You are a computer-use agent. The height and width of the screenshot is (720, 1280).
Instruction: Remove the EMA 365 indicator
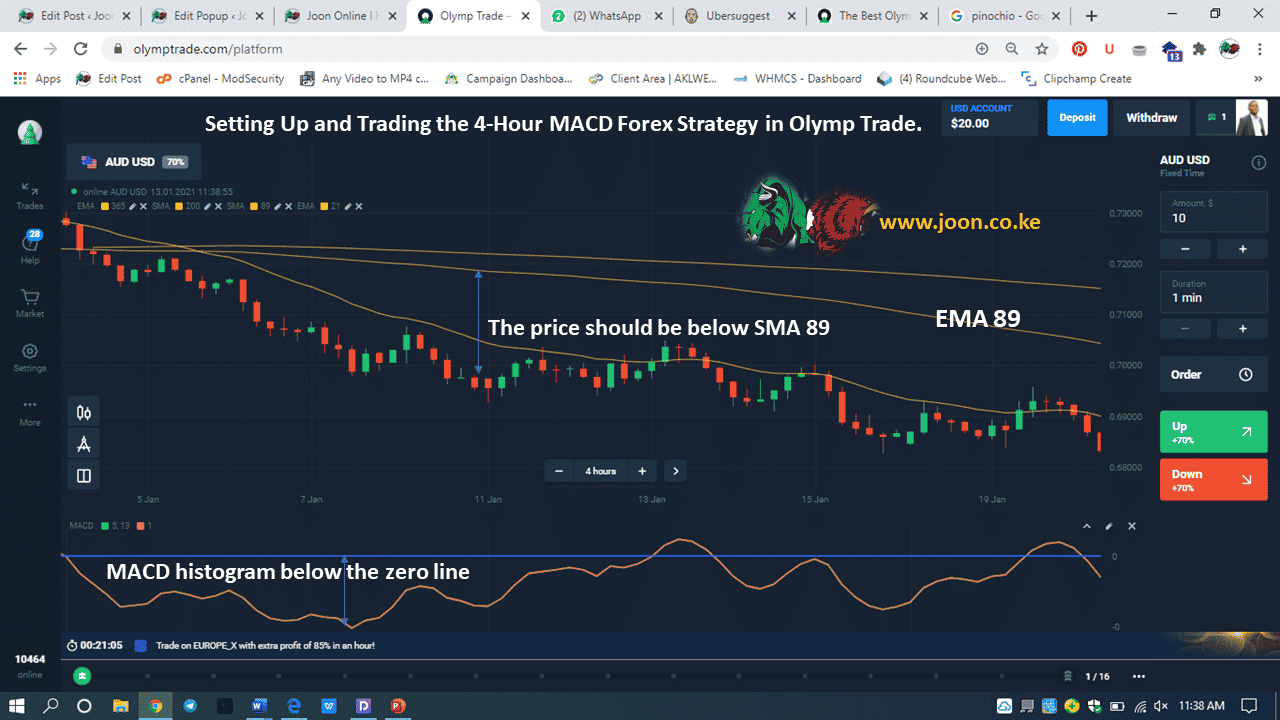click(x=144, y=206)
